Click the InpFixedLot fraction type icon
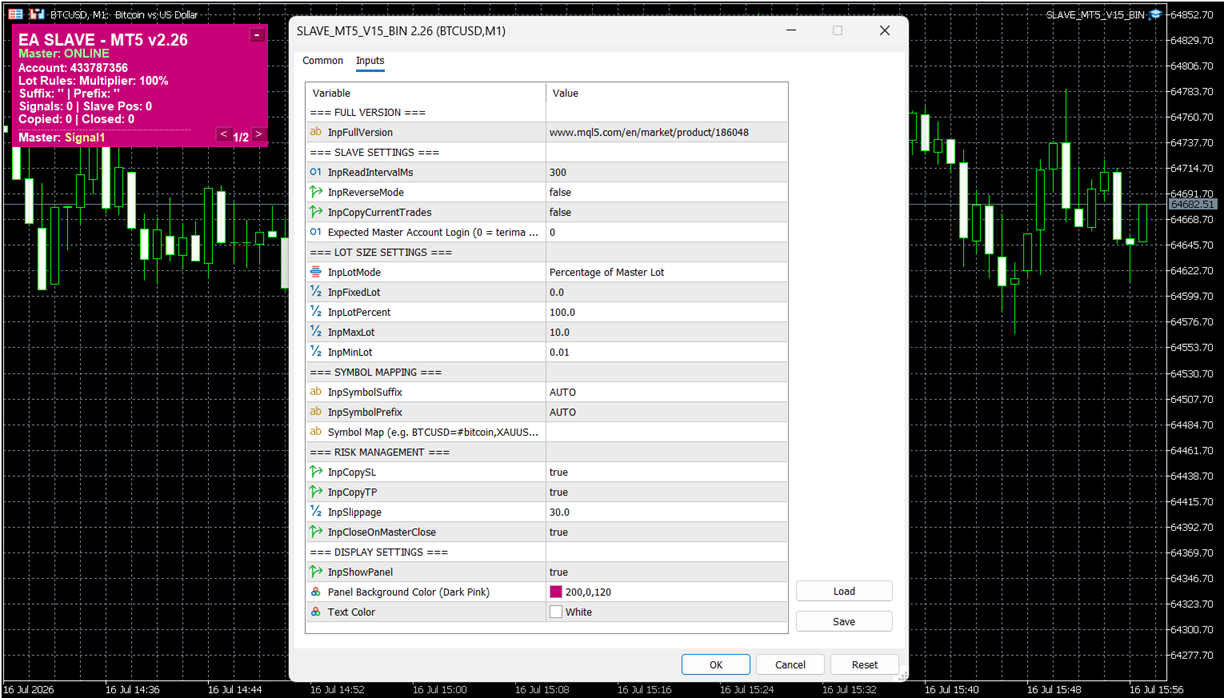Image resolution: width=1224 pixels, height=698 pixels. tap(316, 292)
